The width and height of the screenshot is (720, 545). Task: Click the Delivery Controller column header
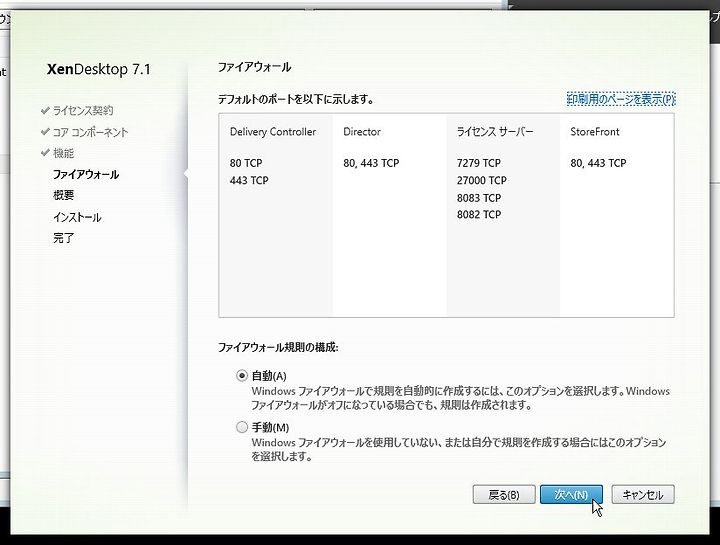tap(273, 132)
